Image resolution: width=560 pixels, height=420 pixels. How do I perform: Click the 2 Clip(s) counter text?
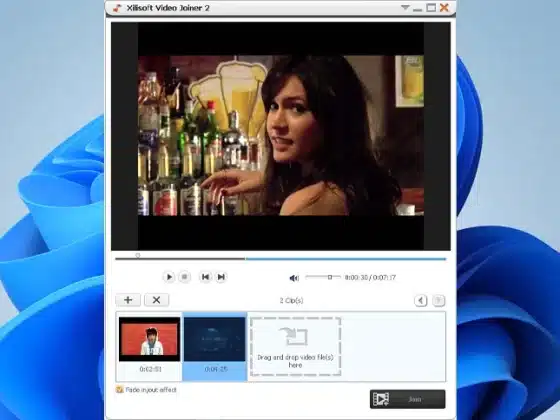click(x=291, y=300)
